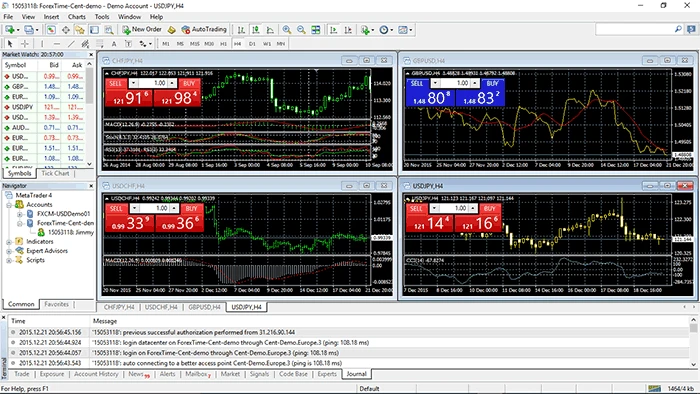Switch timeframe to M15
700x394 pixels.
[194, 44]
